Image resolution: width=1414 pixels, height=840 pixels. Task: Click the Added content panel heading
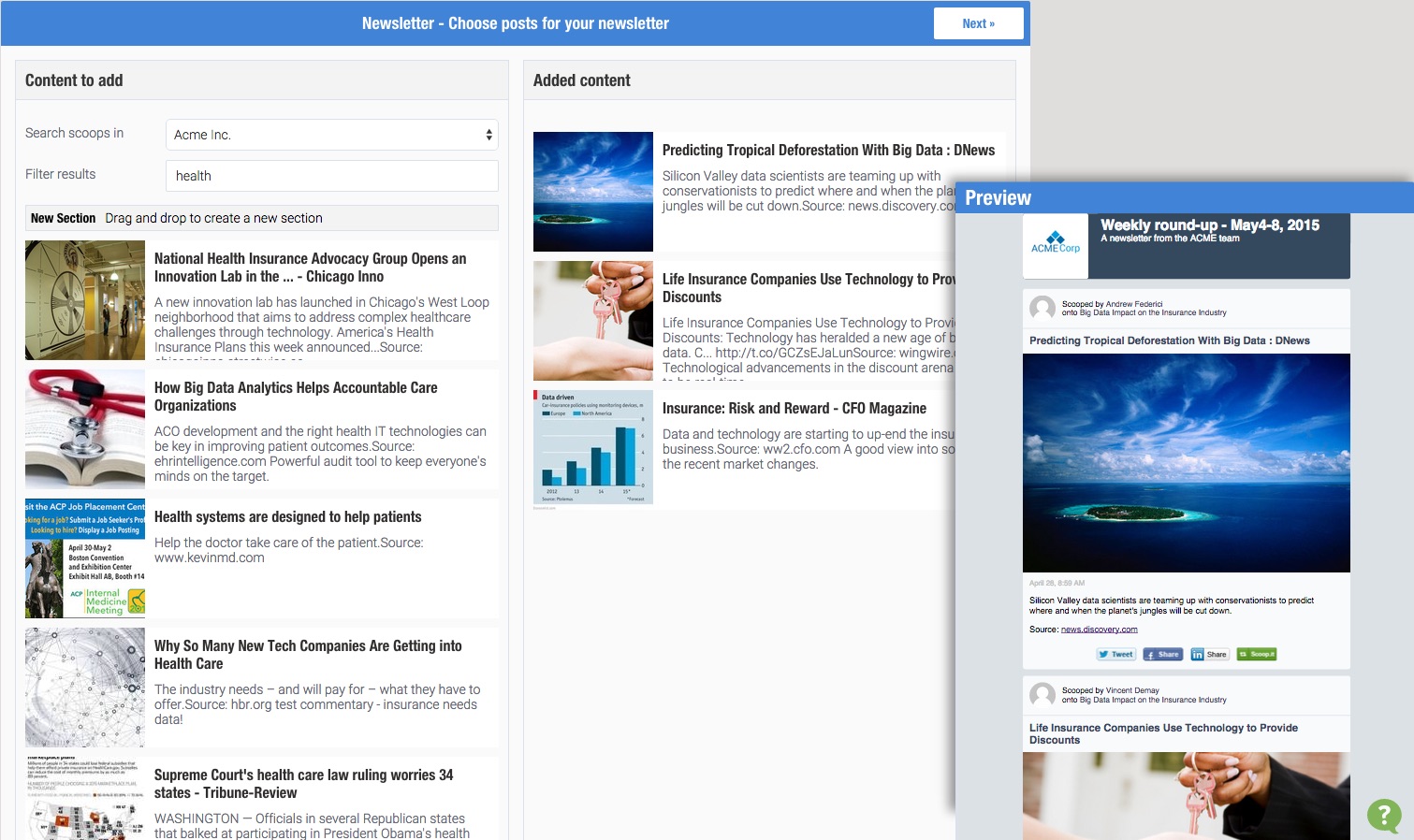point(582,80)
